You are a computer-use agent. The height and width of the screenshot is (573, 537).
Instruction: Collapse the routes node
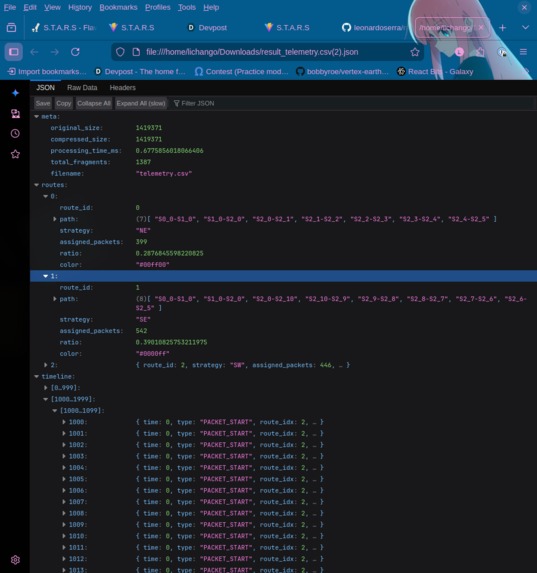pyautogui.click(x=37, y=185)
